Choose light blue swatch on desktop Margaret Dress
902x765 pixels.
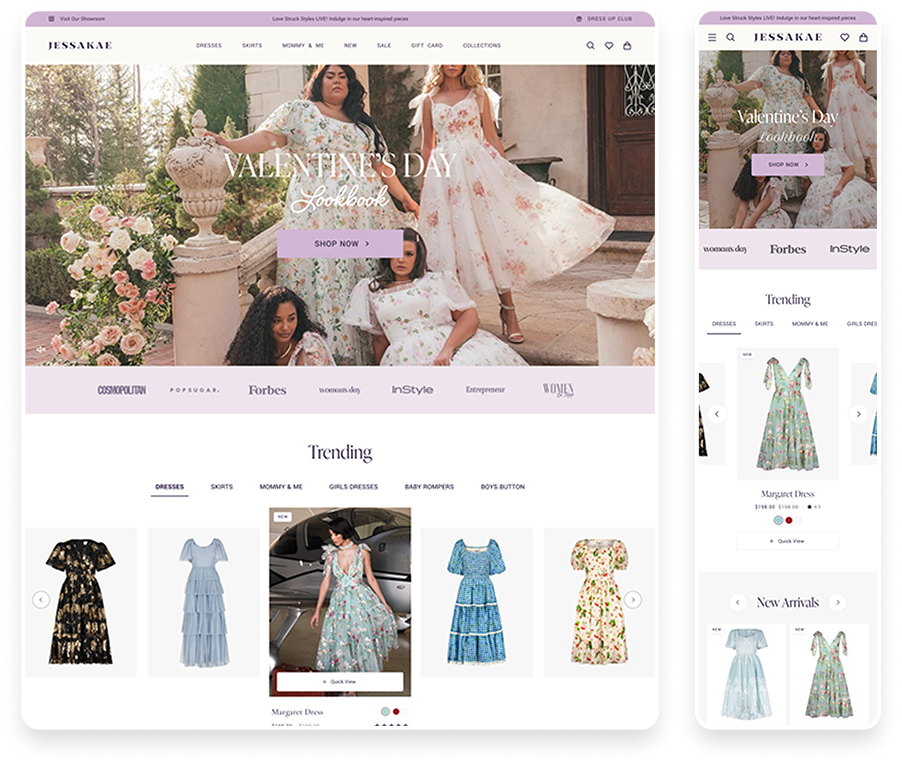coord(385,712)
